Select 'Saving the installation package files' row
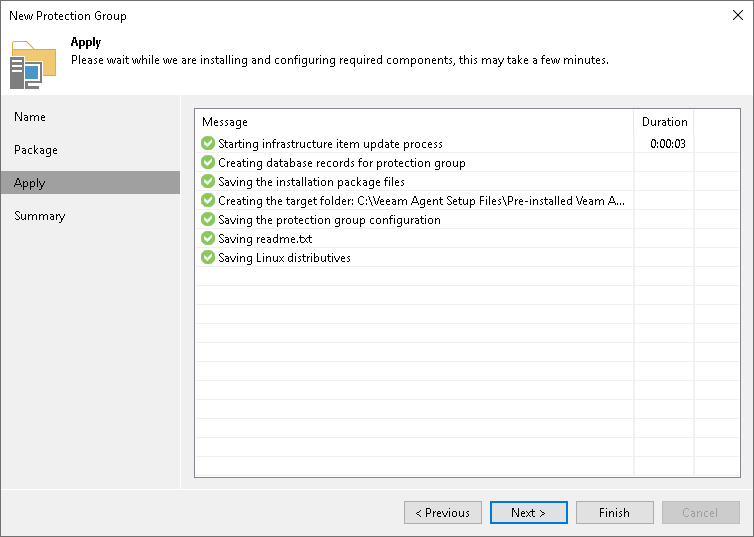Viewport: 754px width, 537px height. pos(467,181)
